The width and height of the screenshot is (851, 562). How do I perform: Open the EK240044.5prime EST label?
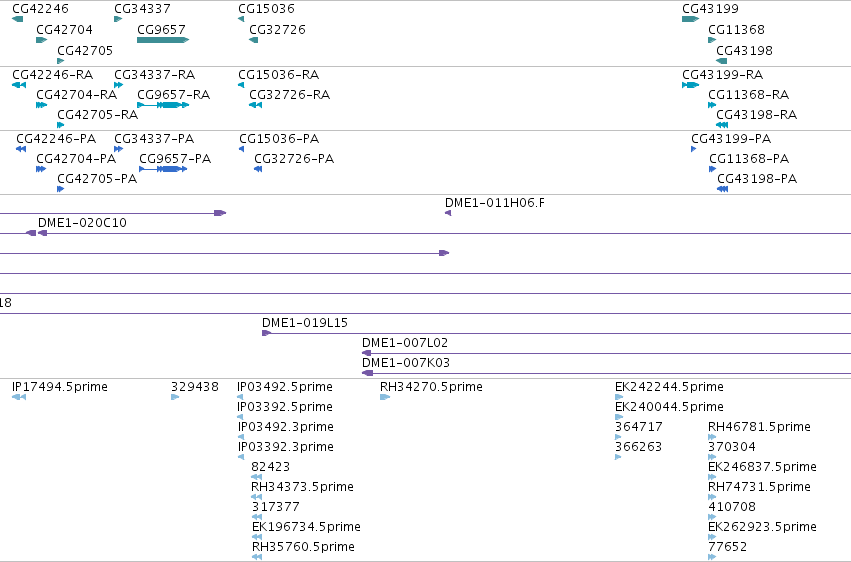[x=669, y=407]
